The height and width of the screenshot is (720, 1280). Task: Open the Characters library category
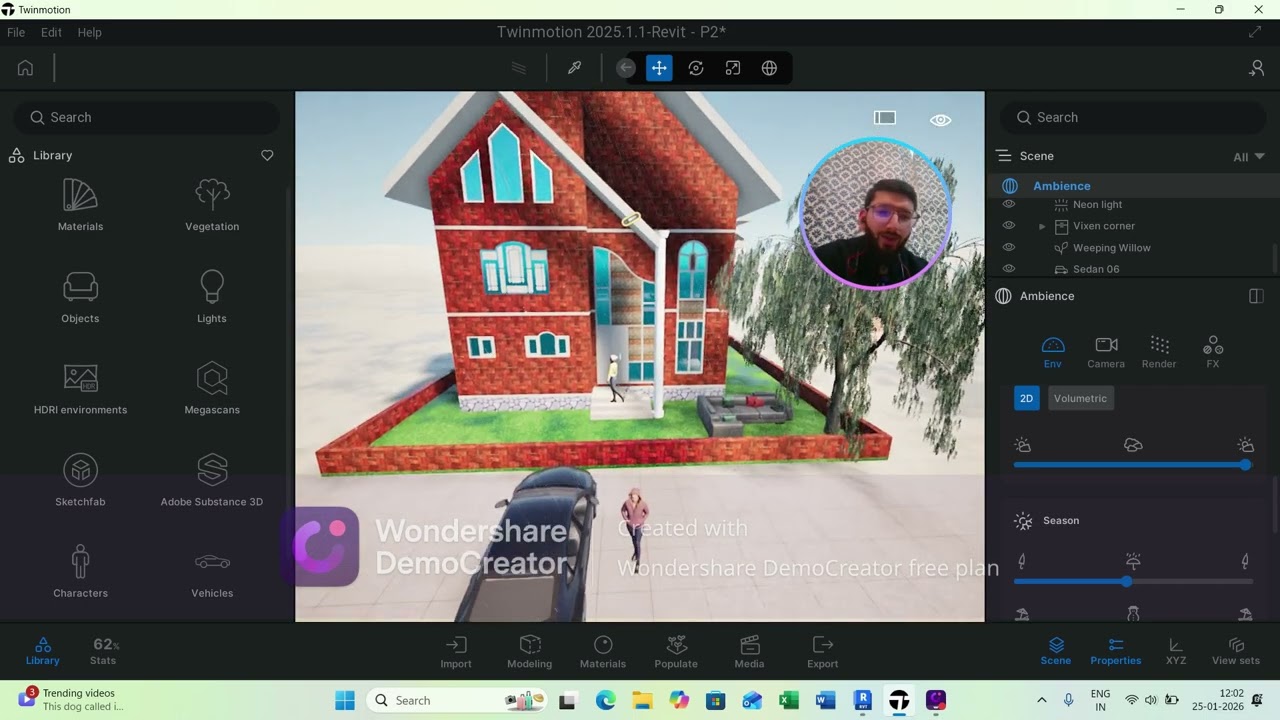(80, 572)
